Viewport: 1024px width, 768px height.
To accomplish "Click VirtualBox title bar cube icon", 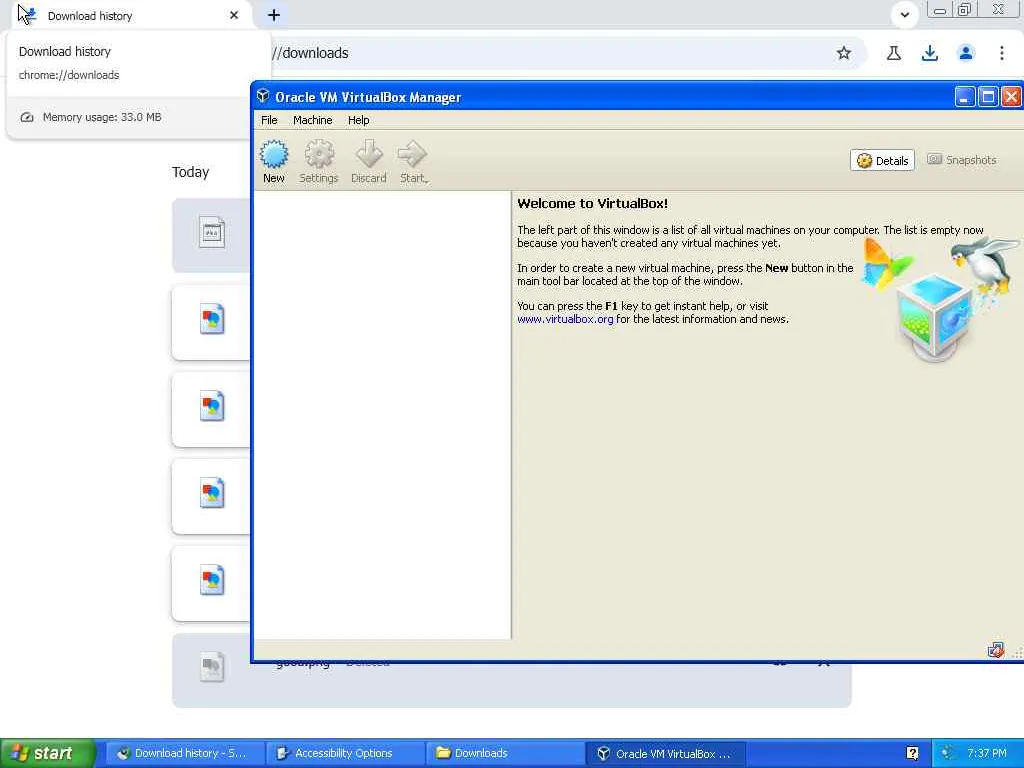I will coord(263,97).
